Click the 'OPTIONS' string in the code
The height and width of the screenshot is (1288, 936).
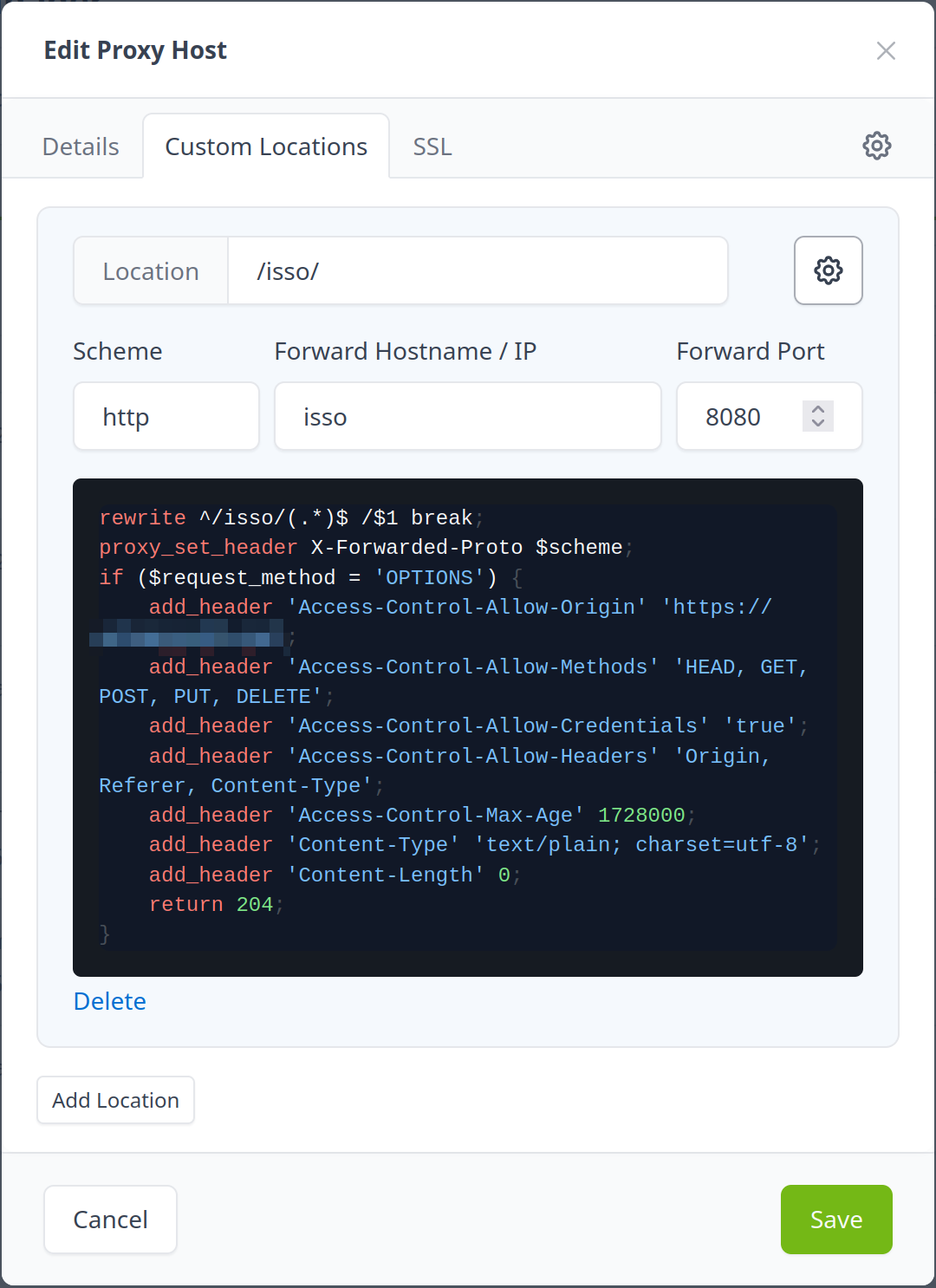(429, 578)
